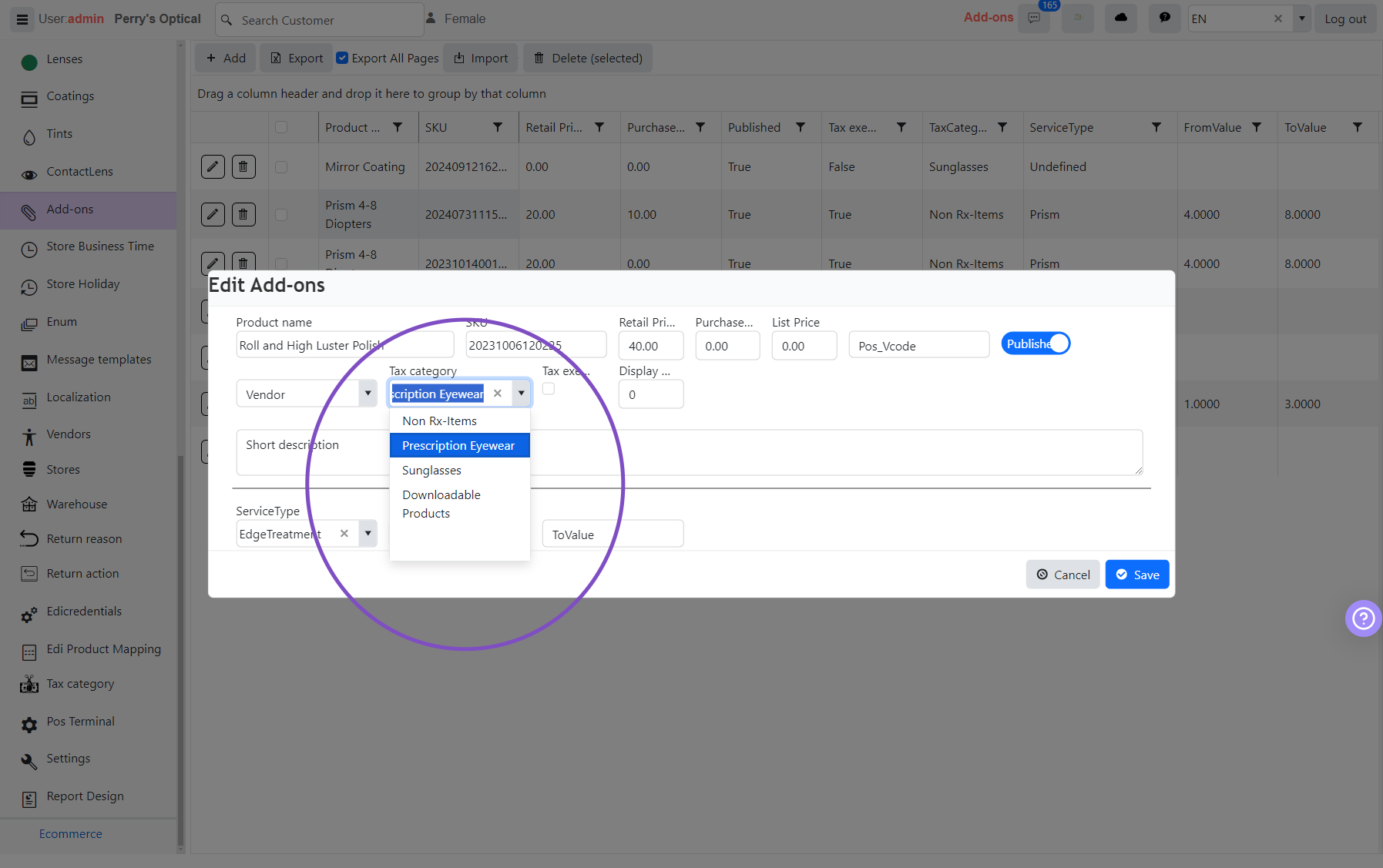The width and height of the screenshot is (1383, 868).
Task: Click the cloud icon in header
Action: coord(1121,18)
